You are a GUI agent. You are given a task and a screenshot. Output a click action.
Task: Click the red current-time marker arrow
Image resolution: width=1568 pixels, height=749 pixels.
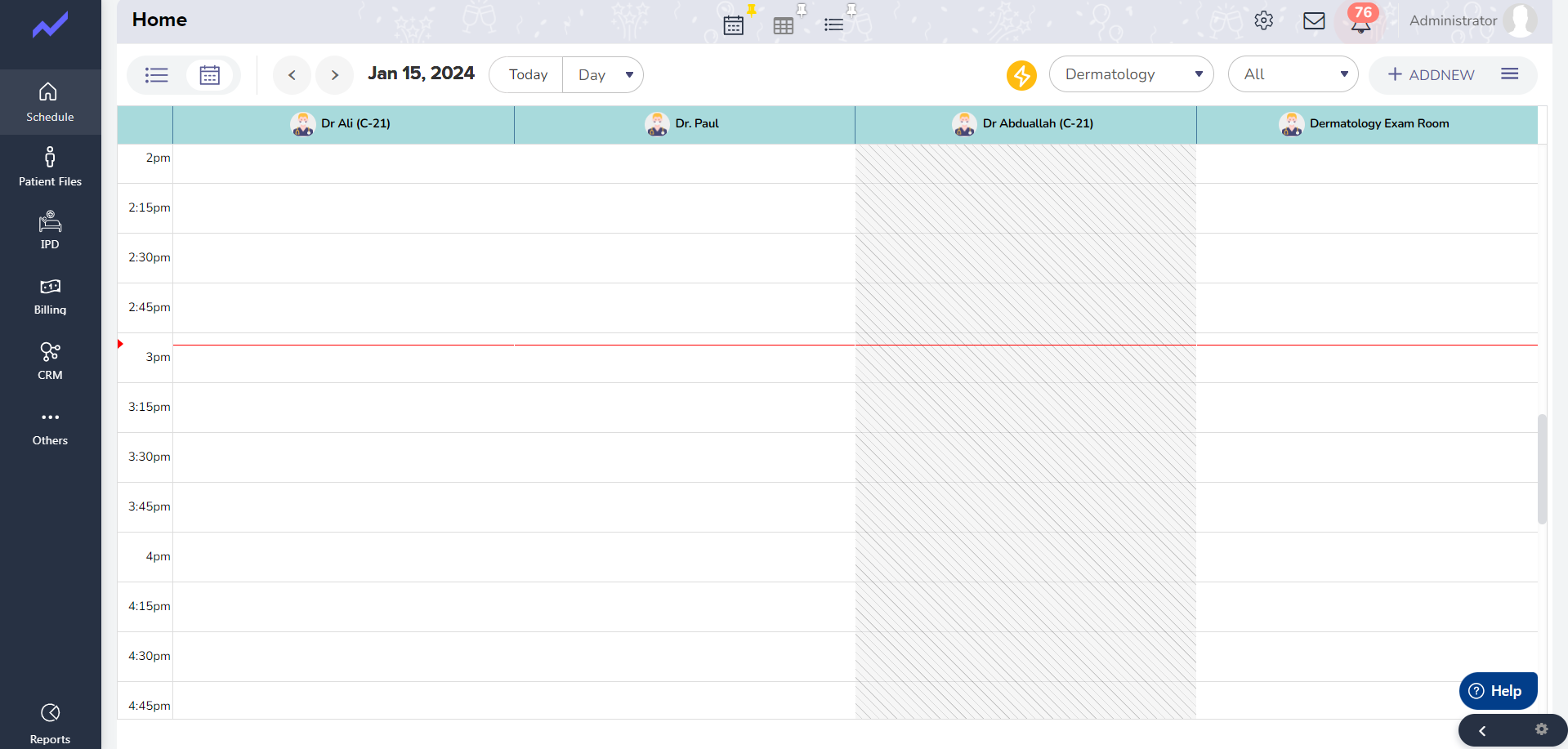pos(120,344)
